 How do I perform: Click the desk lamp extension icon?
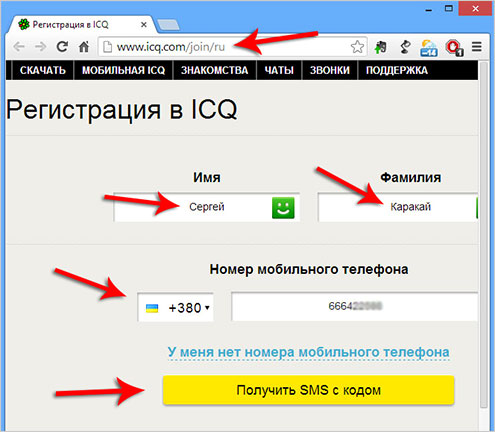click(405, 47)
